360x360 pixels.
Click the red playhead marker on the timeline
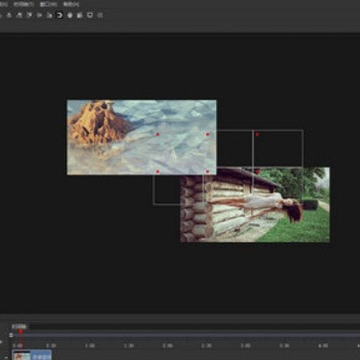click(21, 331)
